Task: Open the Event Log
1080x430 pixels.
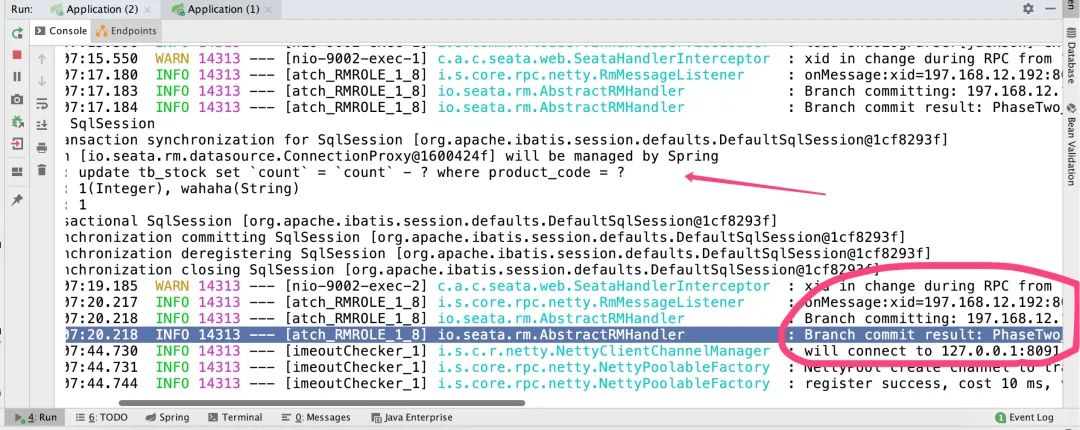Action: click(x=1025, y=418)
